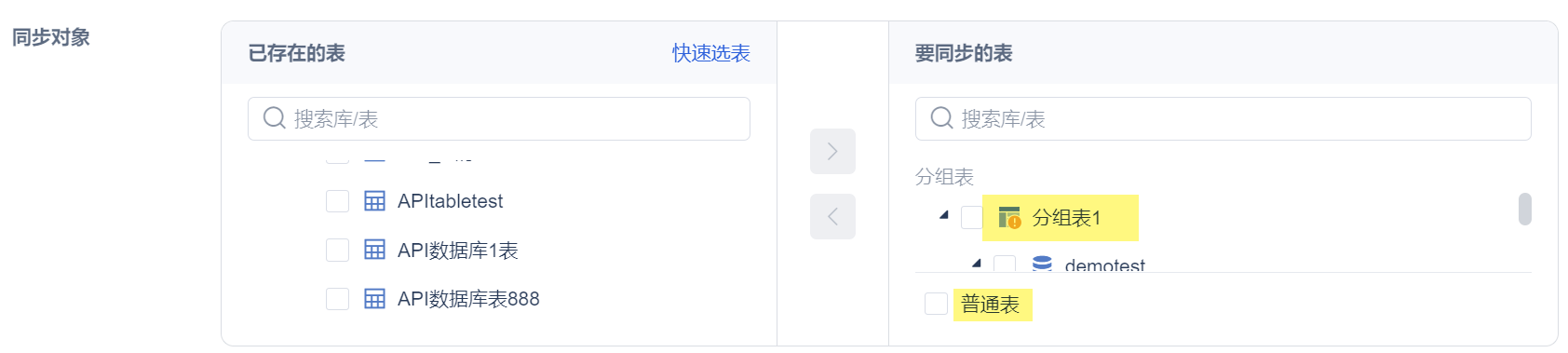The height and width of the screenshot is (353, 1568).
Task: Collapse the 分组表1 tree node
Action: click(944, 215)
